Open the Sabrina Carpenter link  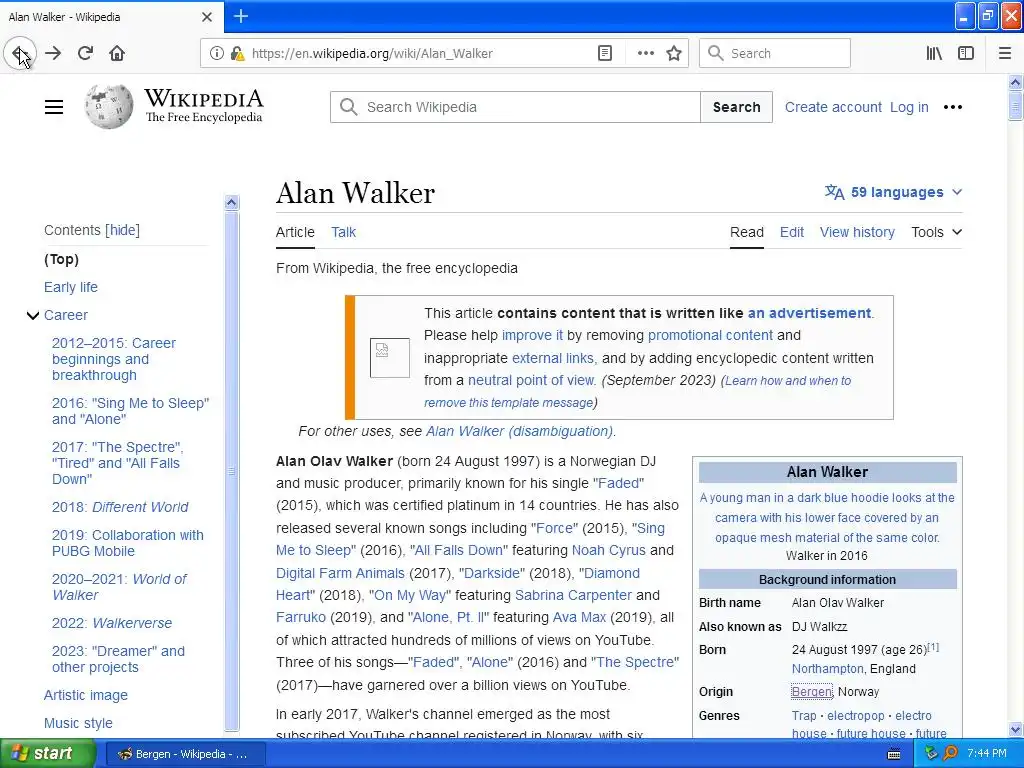click(x=573, y=596)
